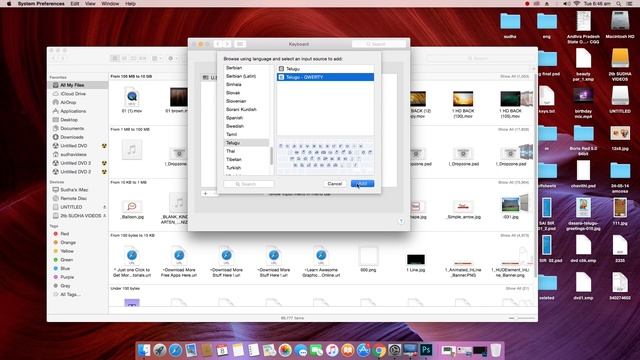Image resolution: width=640 pixels, height=360 pixels.
Task: Click Finder icon size slider
Action: [521, 318]
